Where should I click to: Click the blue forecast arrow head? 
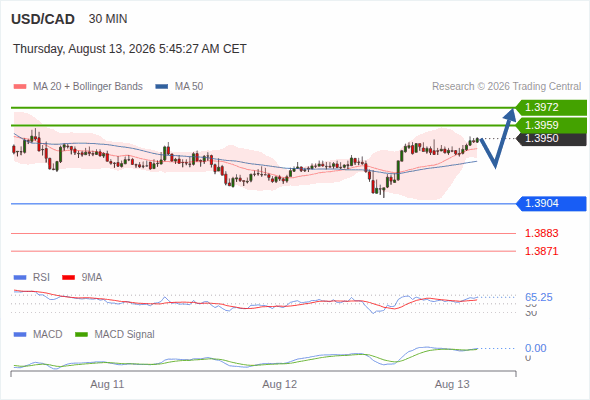510,114
